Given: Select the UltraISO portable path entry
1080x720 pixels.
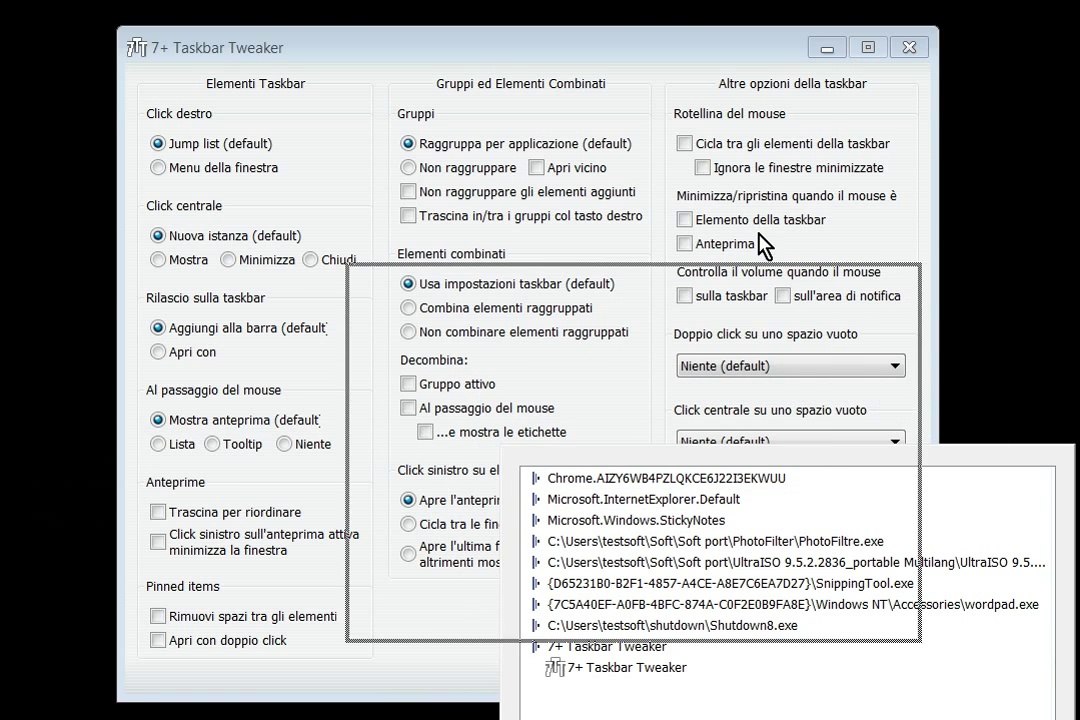Looking at the screenshot, I should (796, 562).
